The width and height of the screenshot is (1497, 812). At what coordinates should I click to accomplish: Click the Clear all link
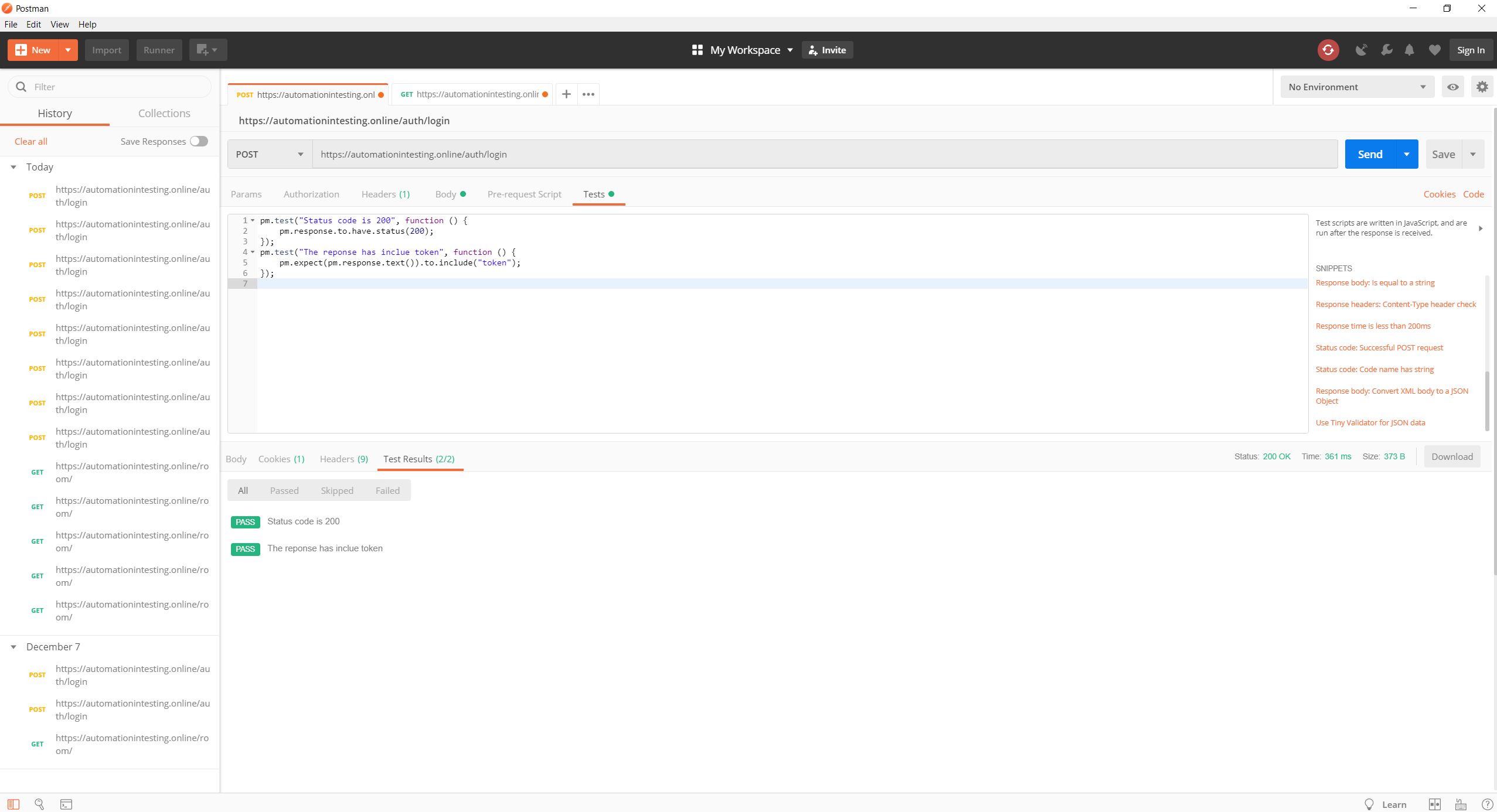tap(30, 141)
